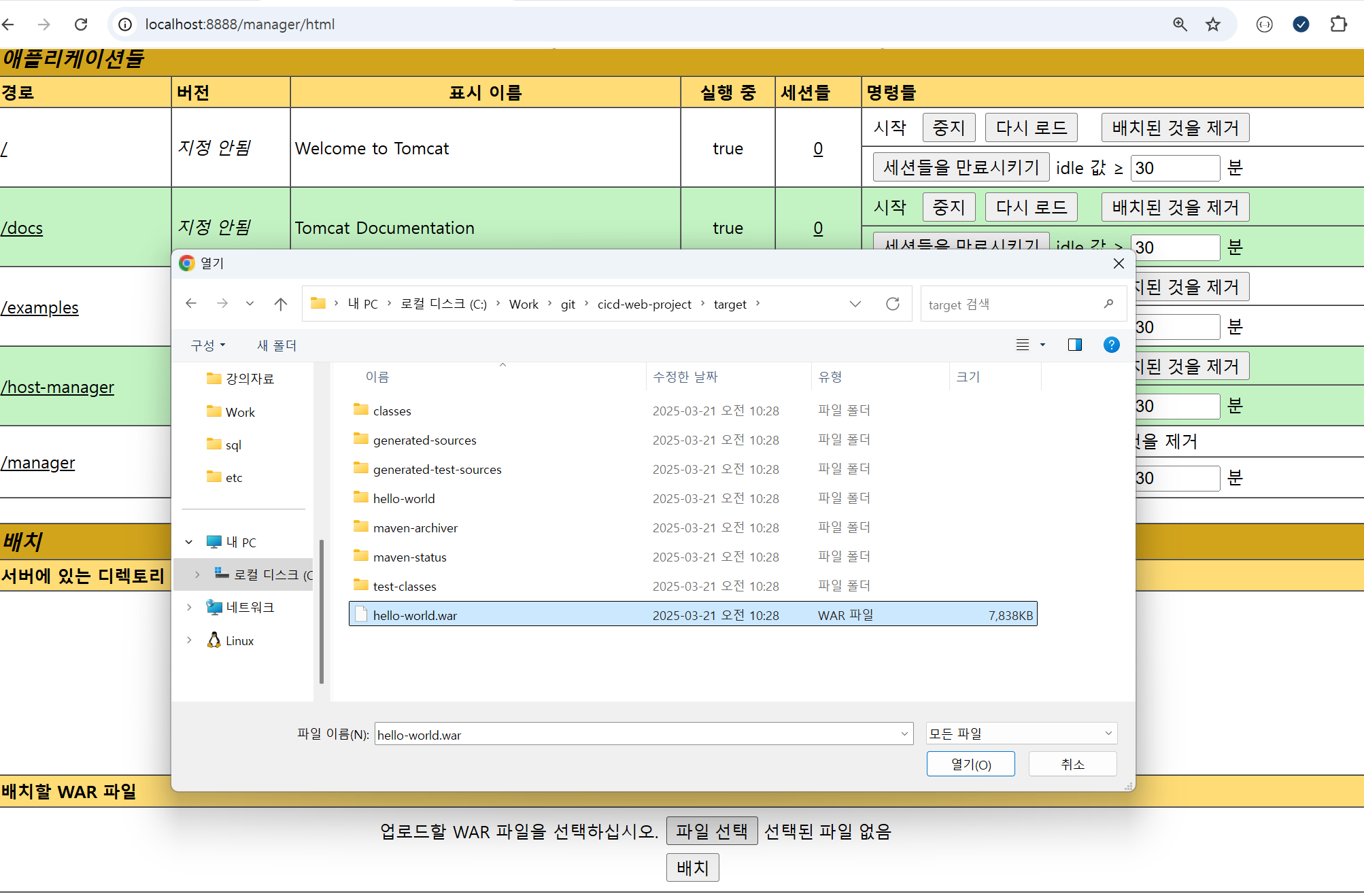Click the zoom magnifier icon in address bar
1364x896 pixels.
tap(1180, 24)
